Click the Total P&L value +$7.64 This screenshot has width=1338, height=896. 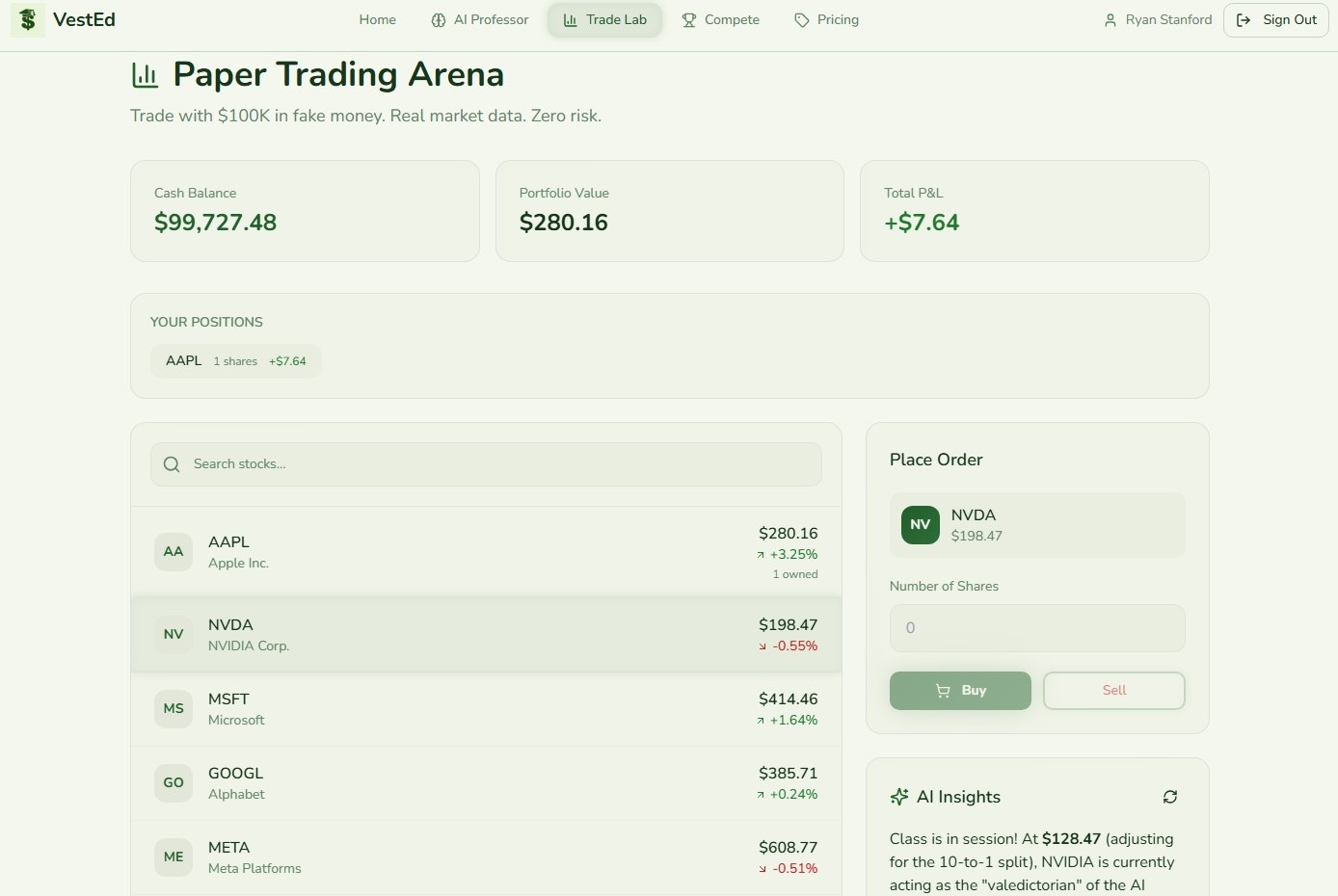coord(922,223)
